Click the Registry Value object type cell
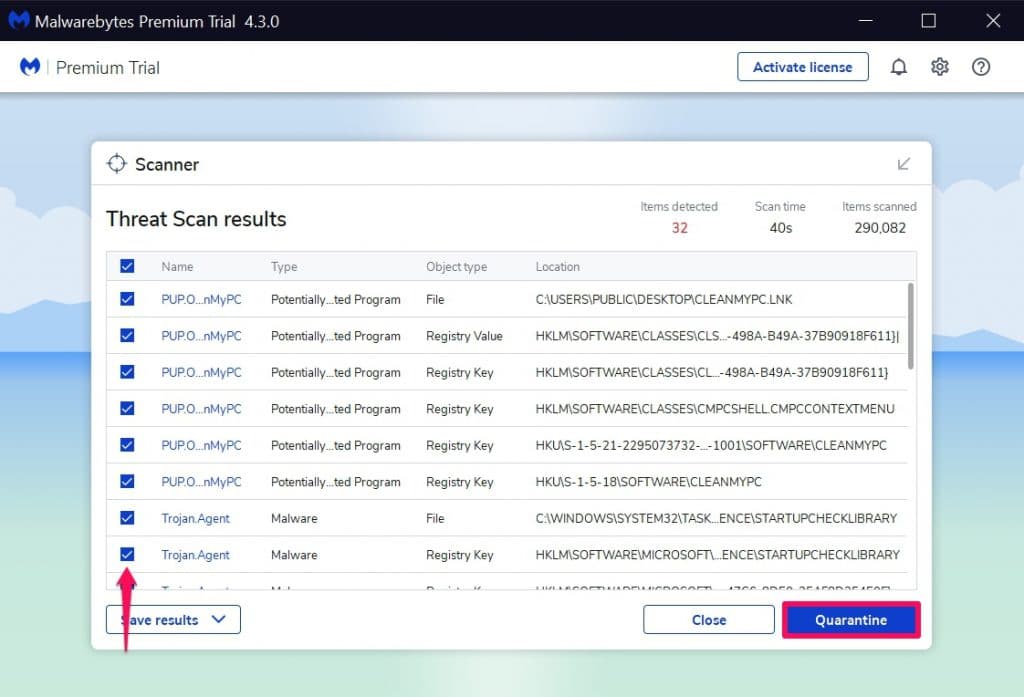 click(x=464, y=336)
